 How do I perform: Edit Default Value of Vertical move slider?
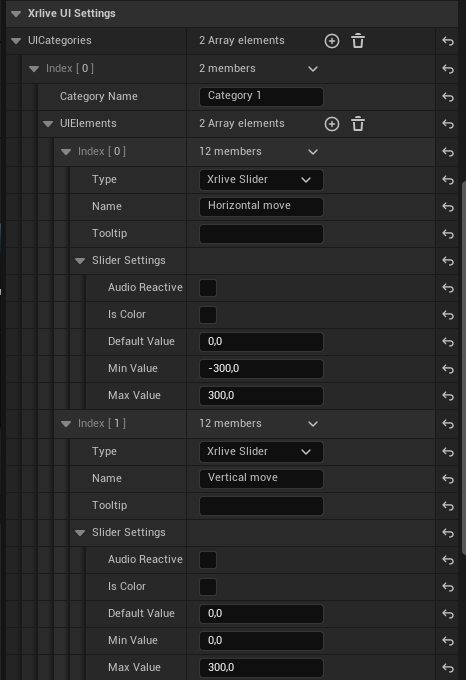pyautogui.click(x=261, y=614)
